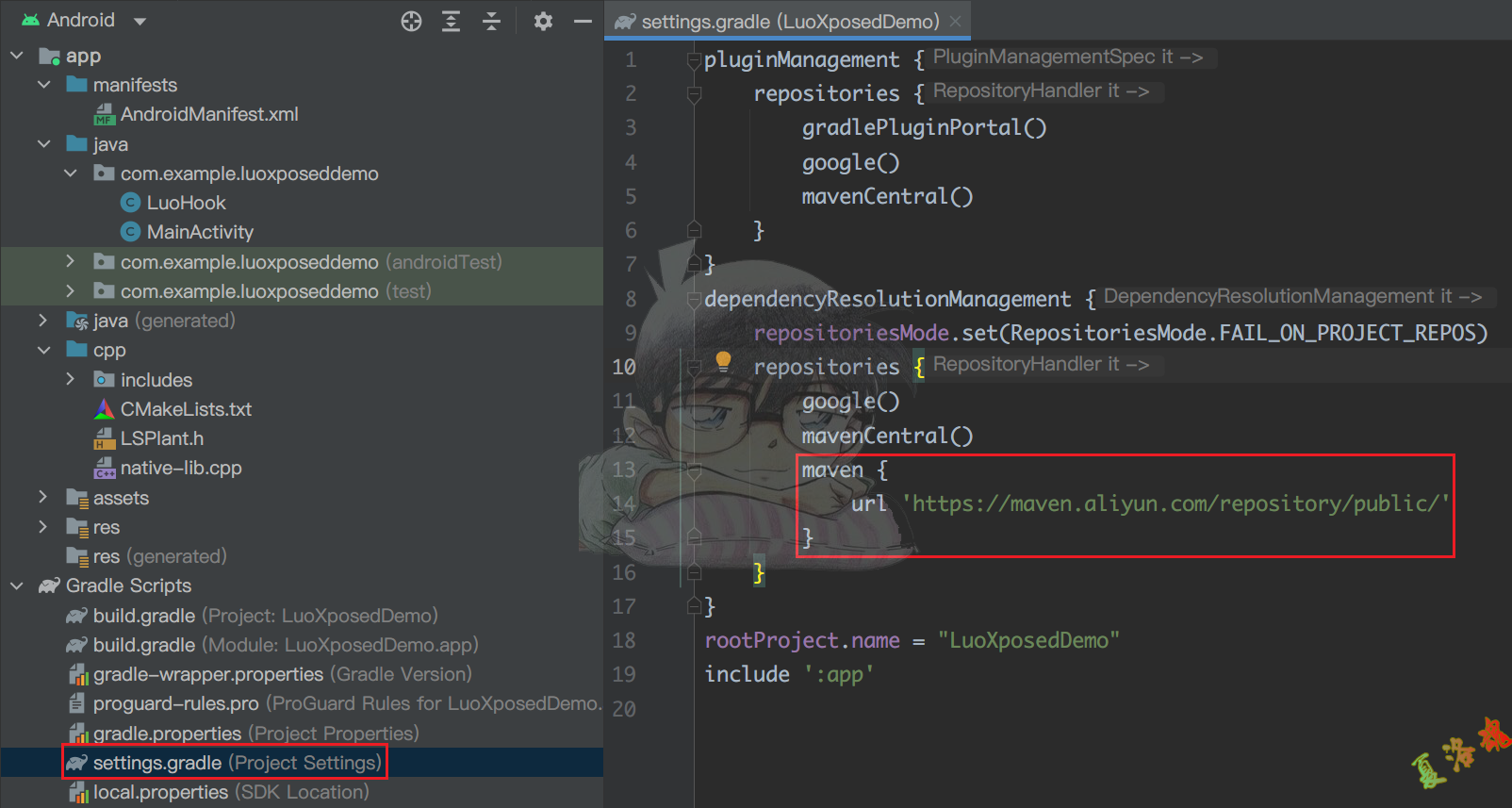This screenshot has width=1512, height=808.
Task: Open the CMakeLists.txt file
Action: (x=186, y=409)
